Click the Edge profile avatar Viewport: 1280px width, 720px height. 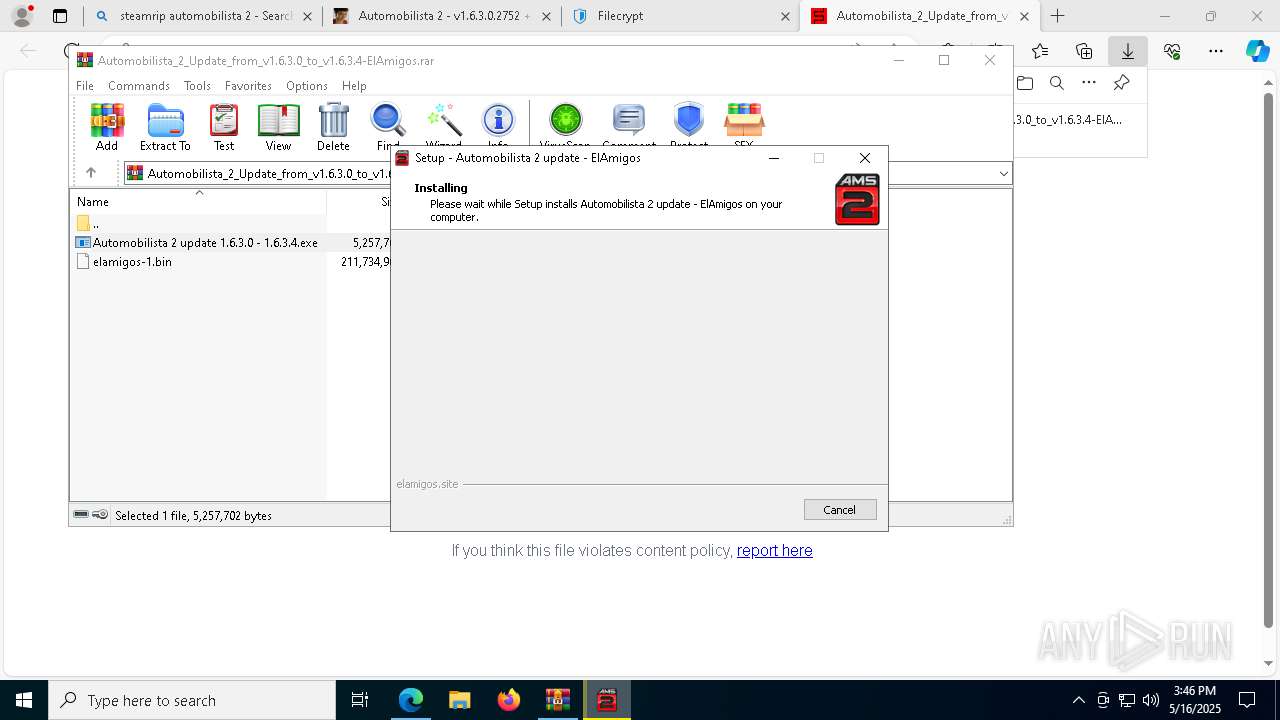pos(22,16)
